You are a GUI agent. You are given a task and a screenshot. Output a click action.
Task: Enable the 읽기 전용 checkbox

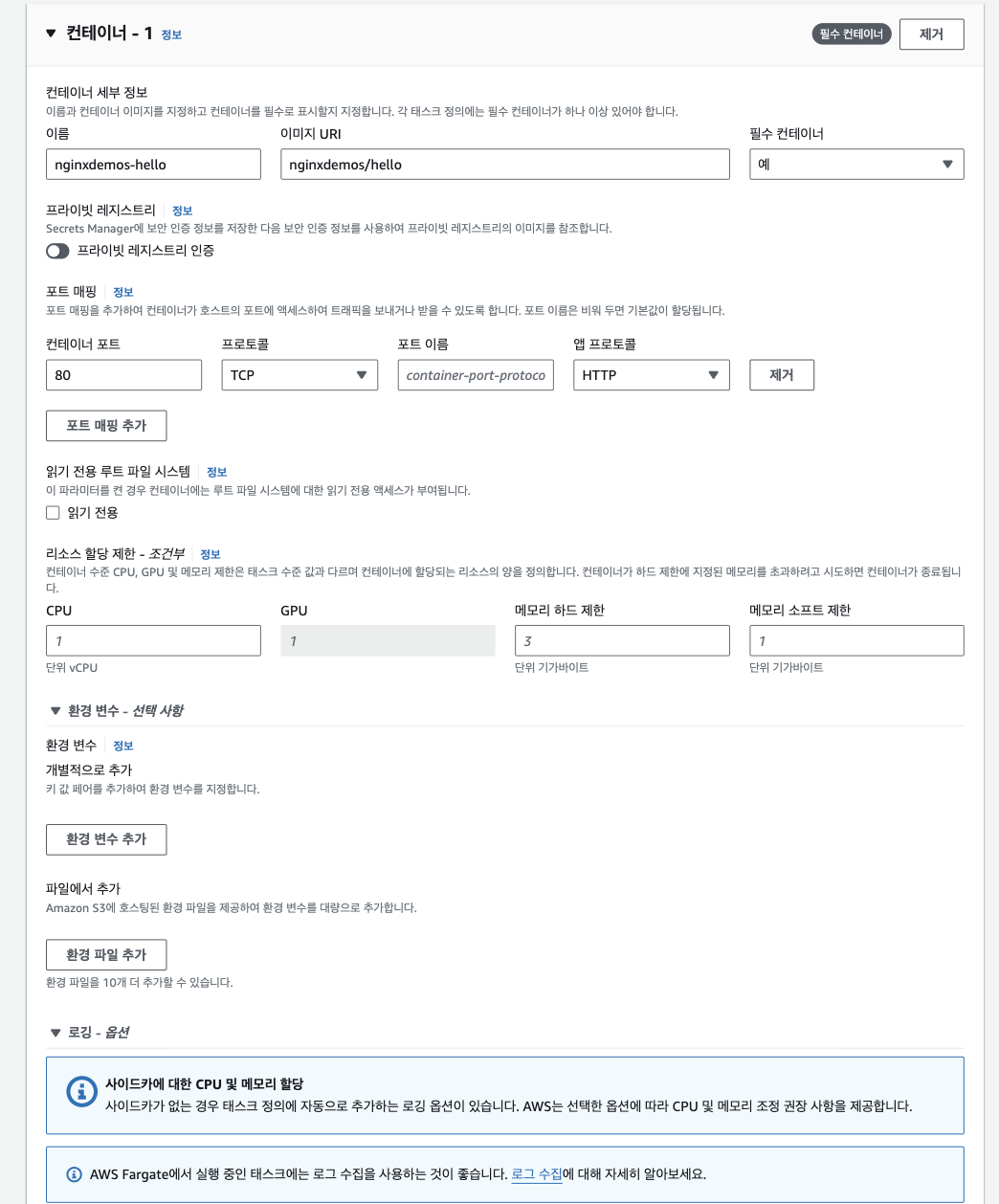pyautogui.click(x=54, y=513)
